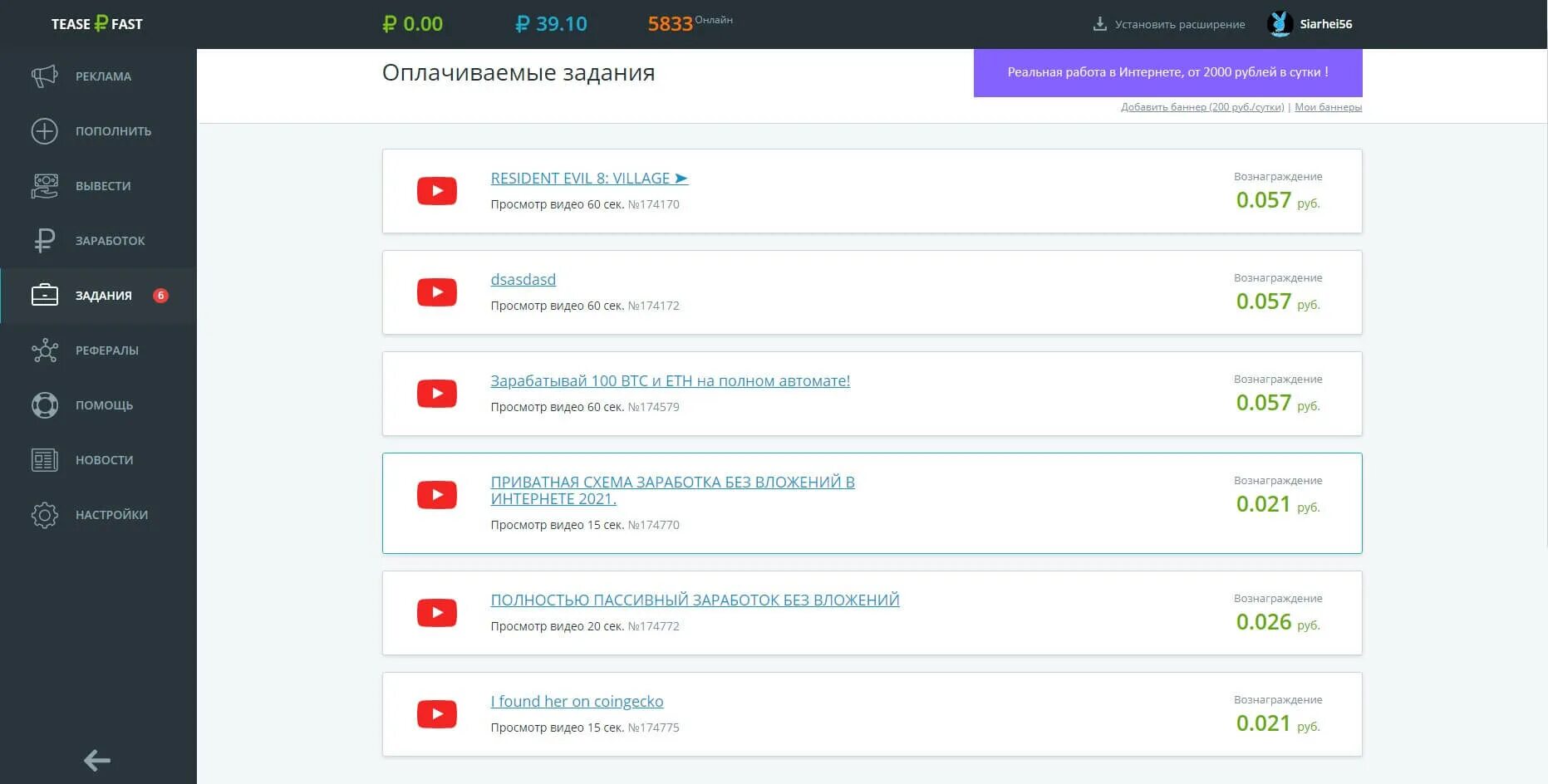The width and height of the screenshot is (1548, 784).
Task: Click the download extension icon
Action: [1099, 24]
